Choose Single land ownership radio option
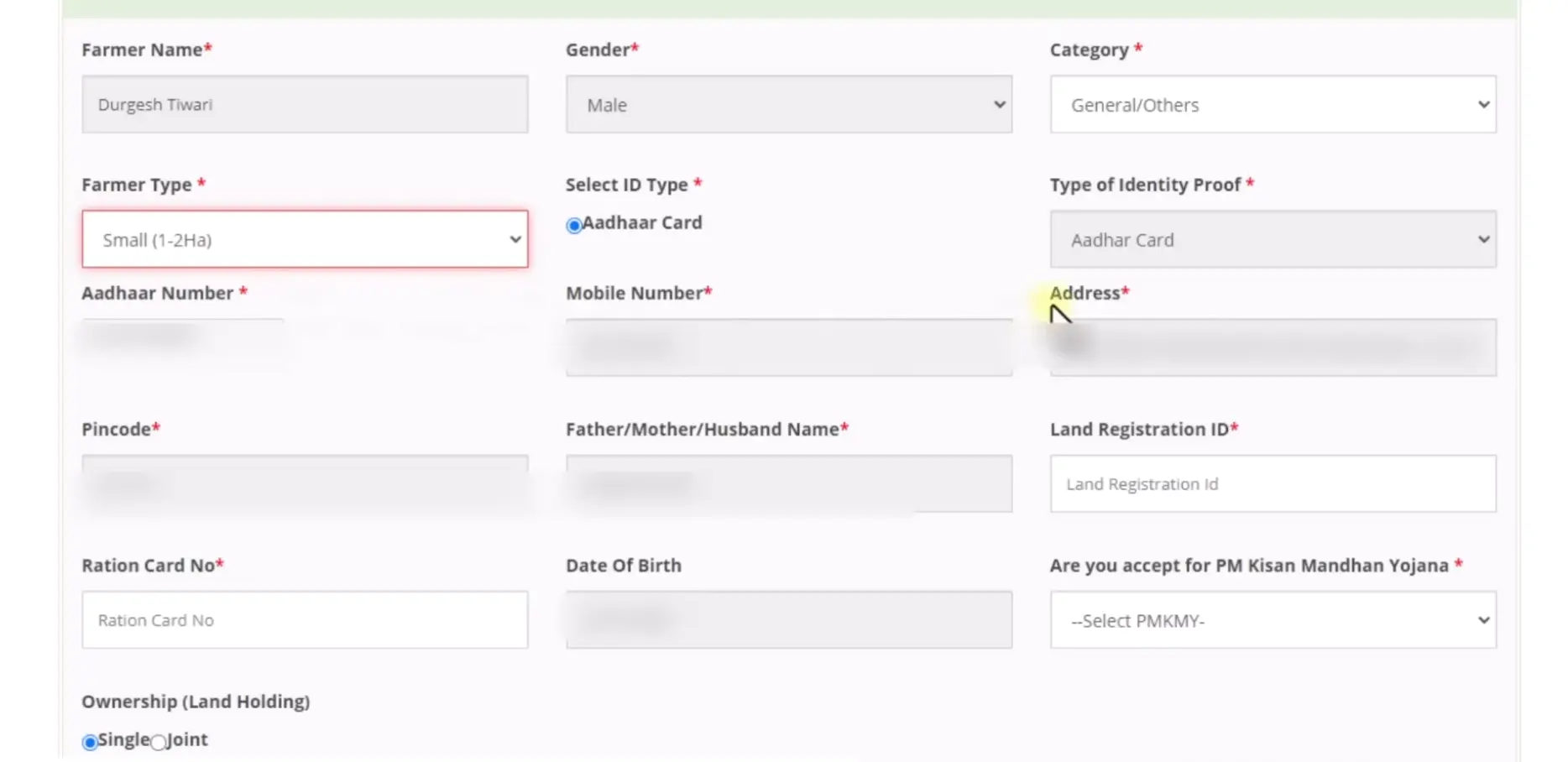1568x762 pixels. pos(90,742)
